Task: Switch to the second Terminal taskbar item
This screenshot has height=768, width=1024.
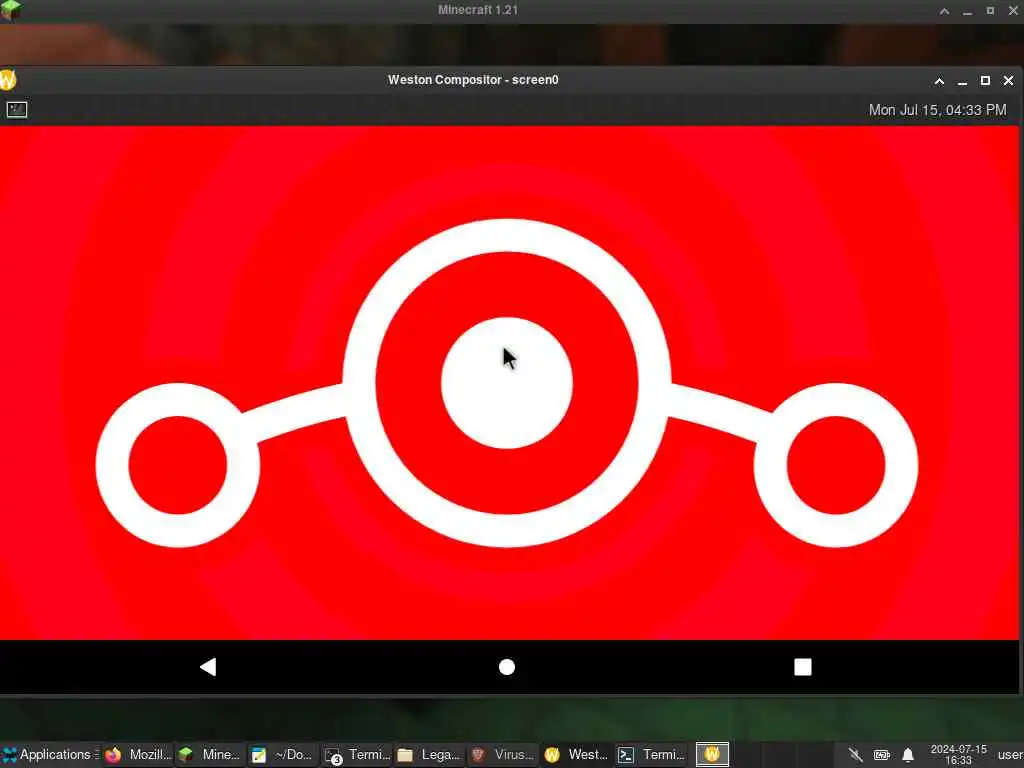Action: [x=651, y=754]
